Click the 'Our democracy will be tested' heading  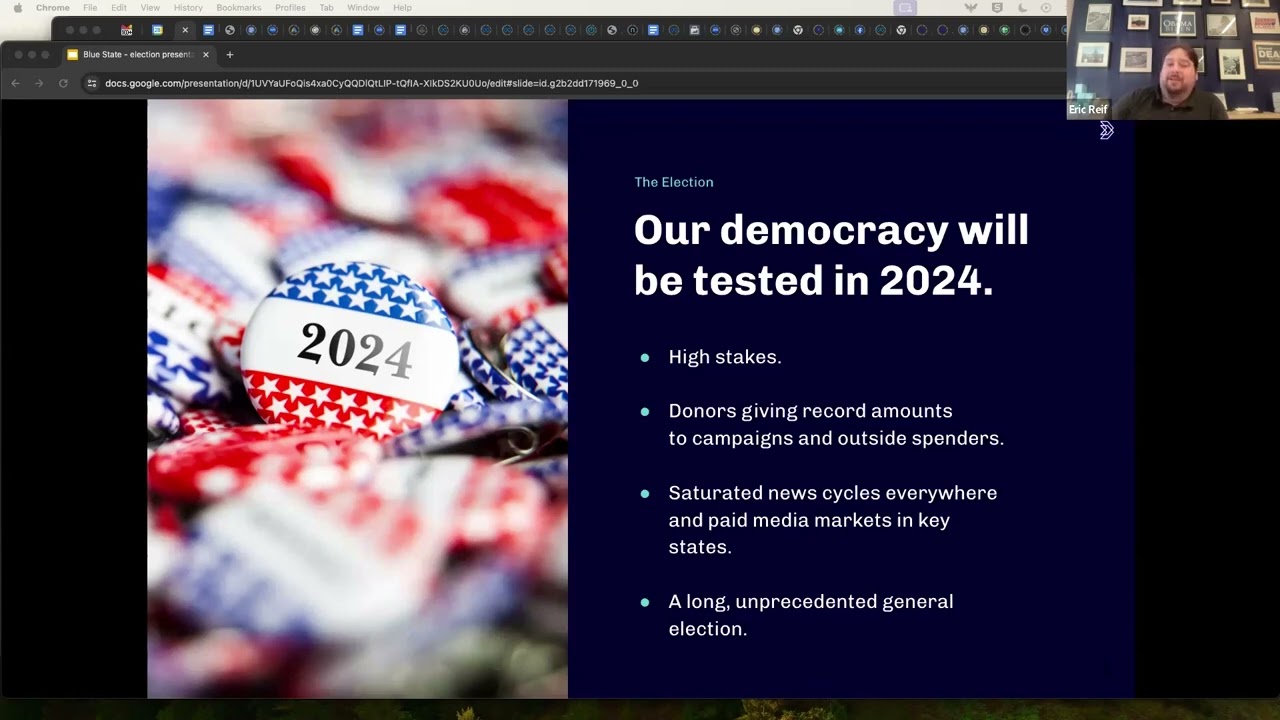click(x=831, y=255)
